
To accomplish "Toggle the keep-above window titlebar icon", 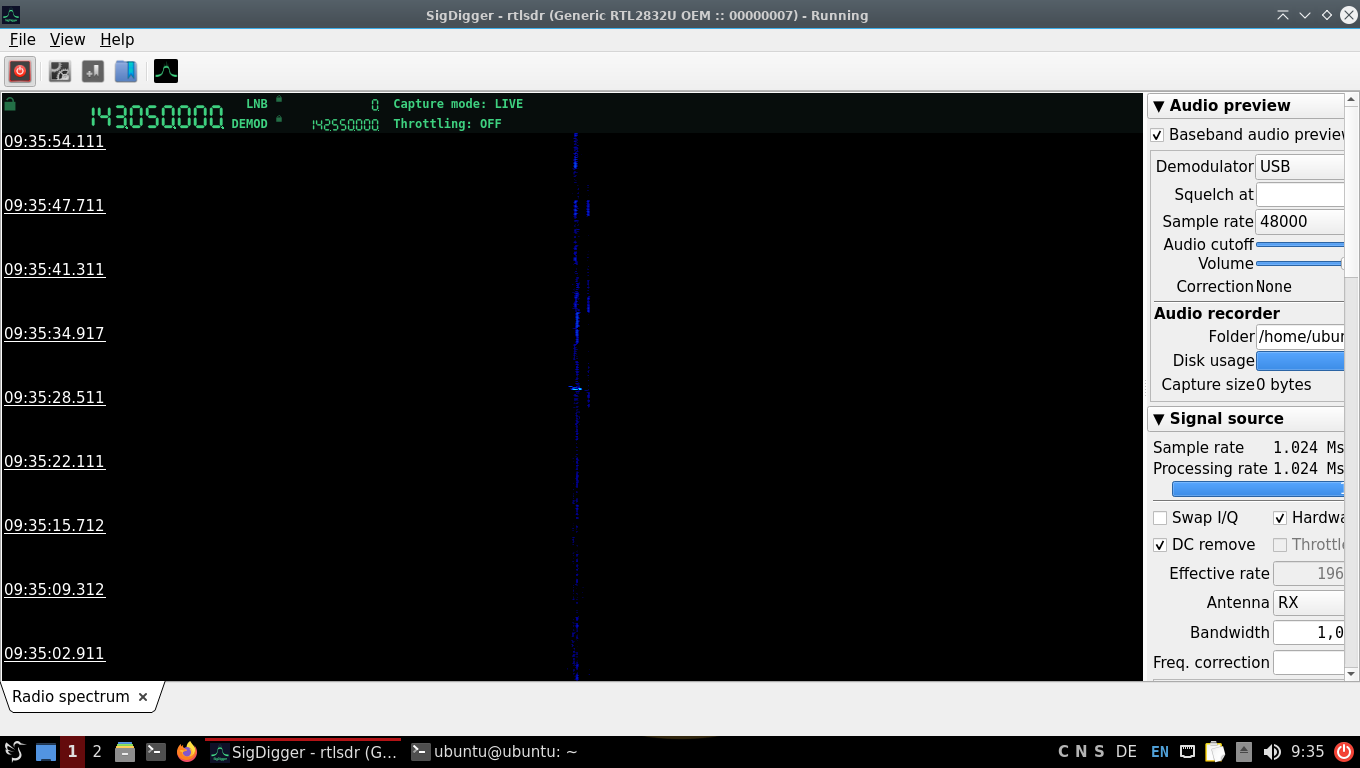I will point(1283,15).
